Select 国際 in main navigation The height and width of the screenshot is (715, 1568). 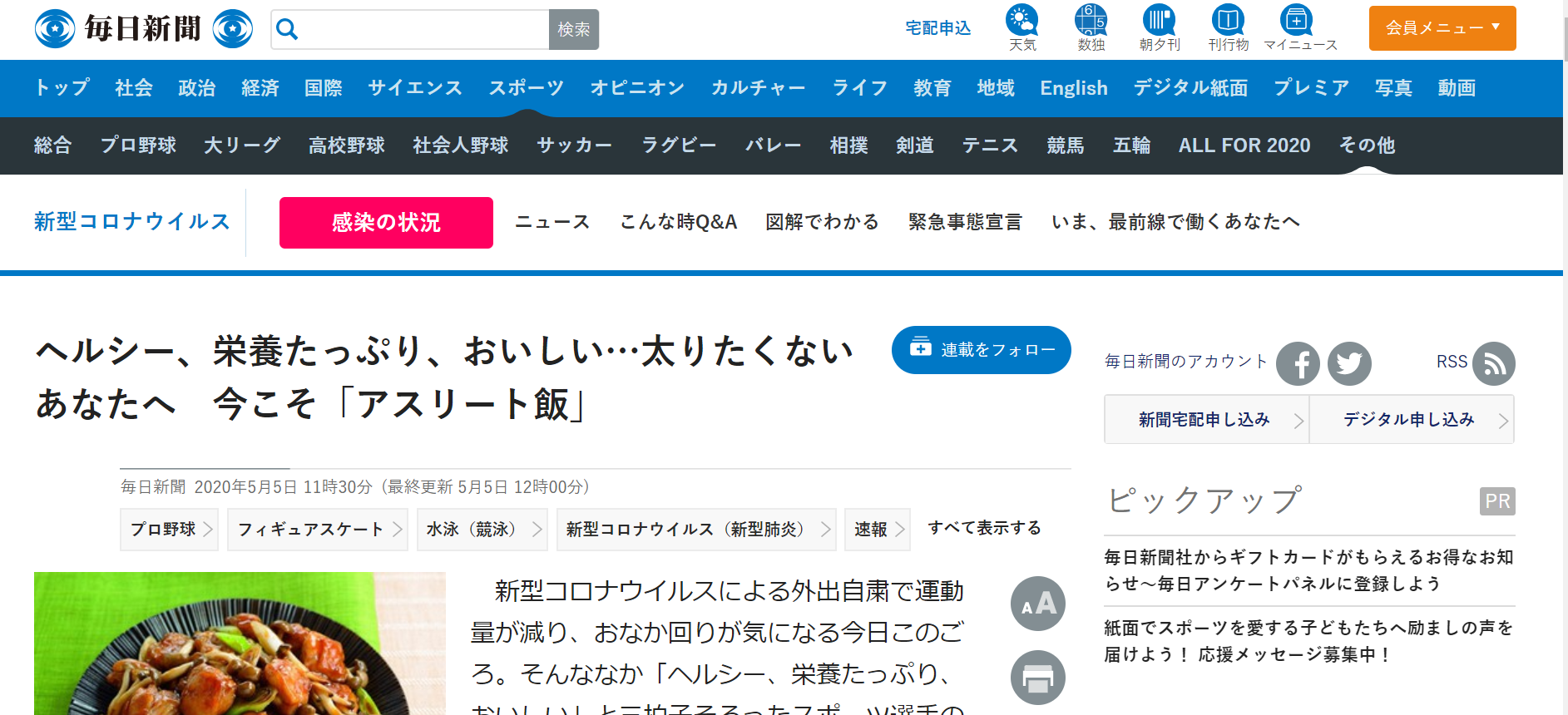324,88
